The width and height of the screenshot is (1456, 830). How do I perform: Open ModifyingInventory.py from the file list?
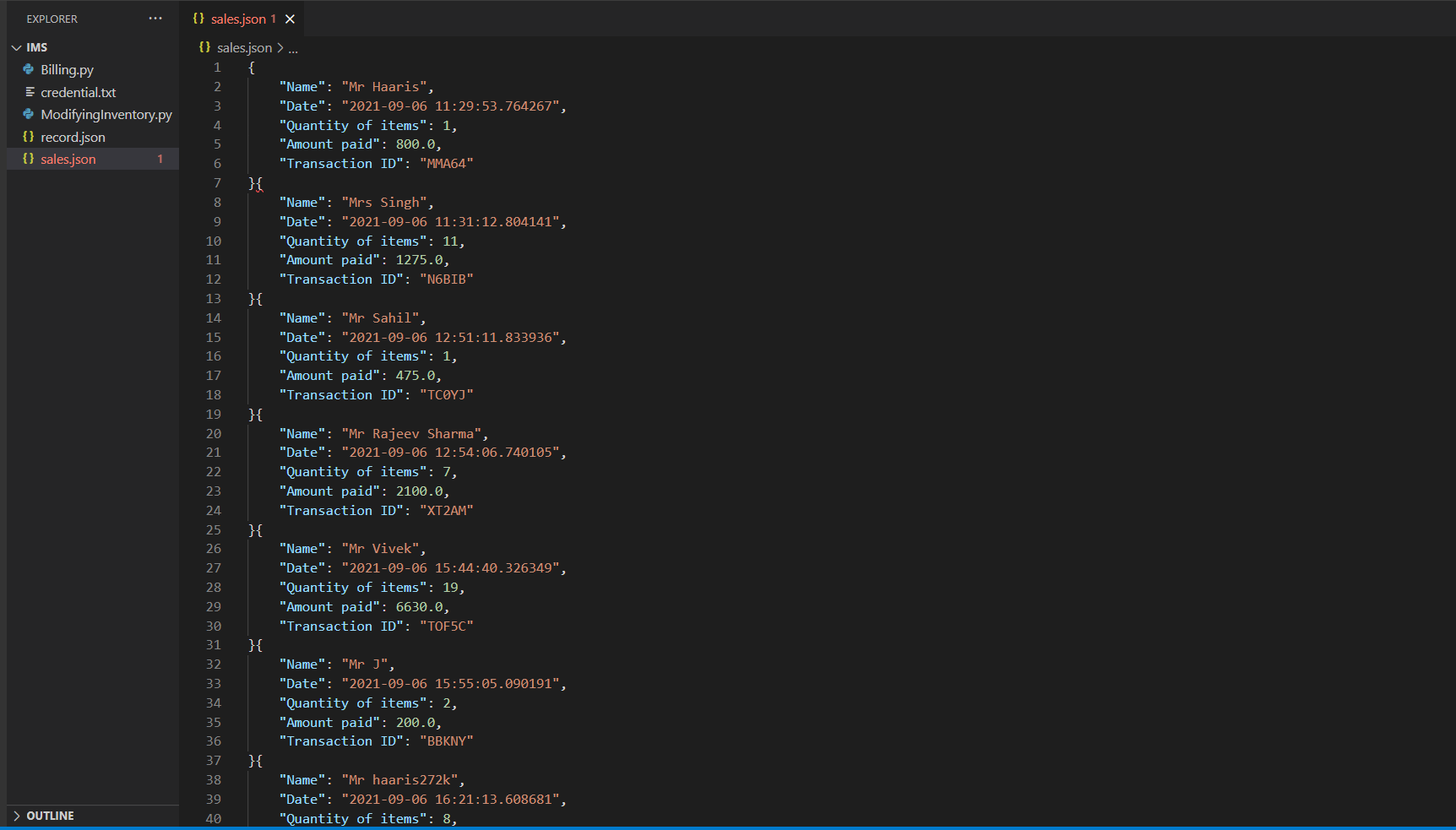106,114
